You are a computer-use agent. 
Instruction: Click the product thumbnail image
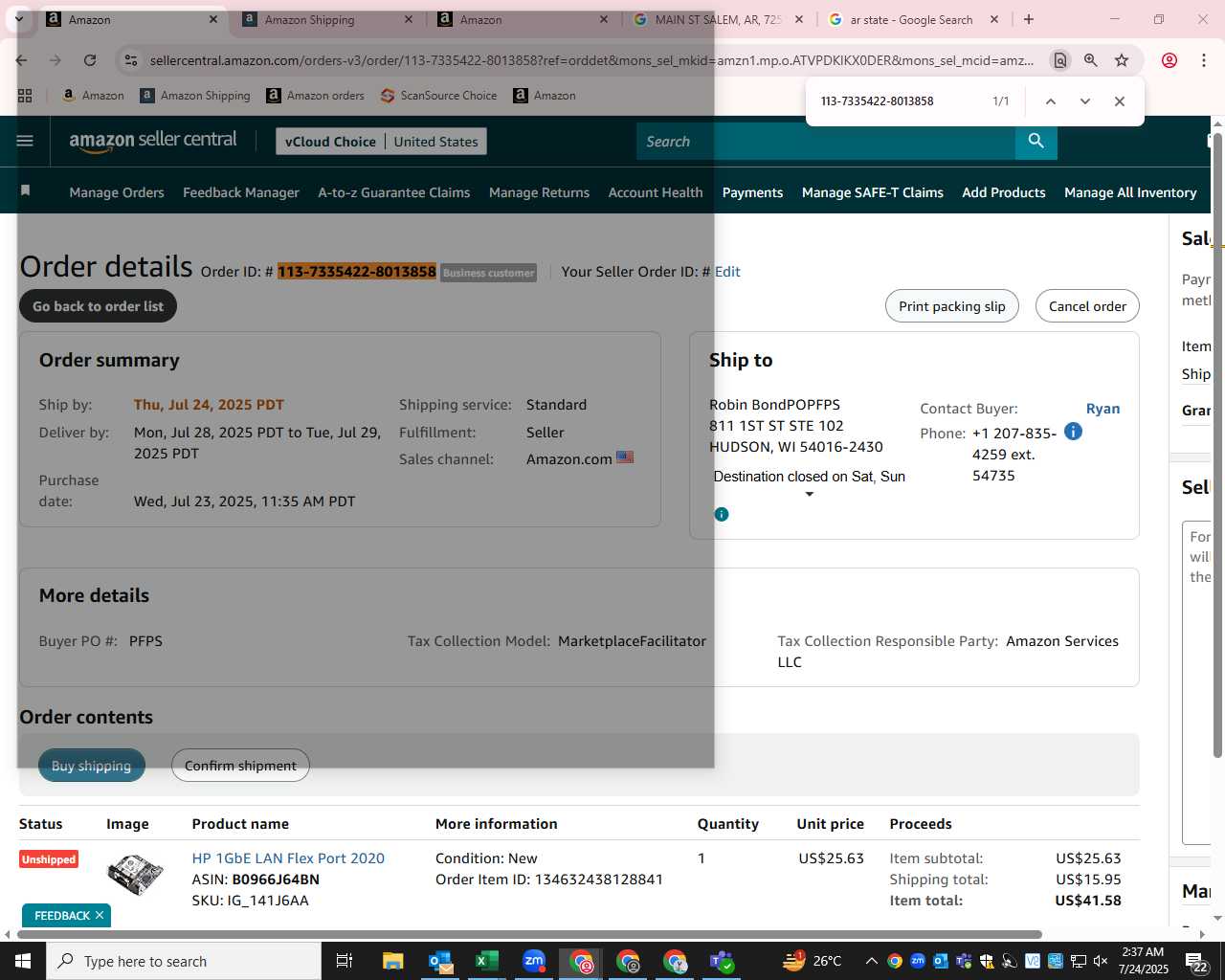point(134,875)
